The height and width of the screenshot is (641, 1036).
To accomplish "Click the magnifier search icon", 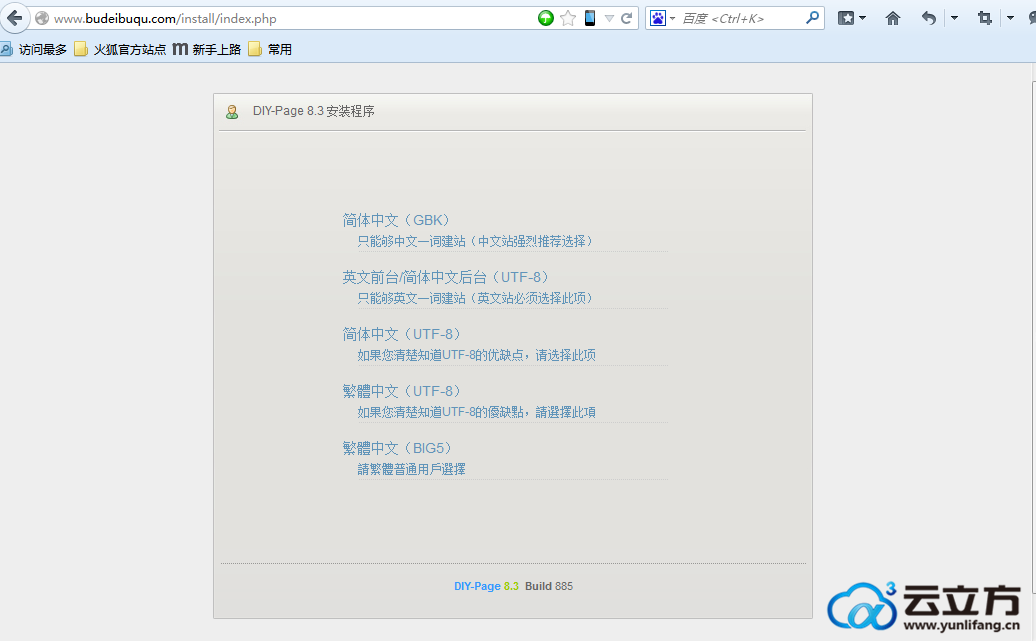I will [x=813, y=18].
